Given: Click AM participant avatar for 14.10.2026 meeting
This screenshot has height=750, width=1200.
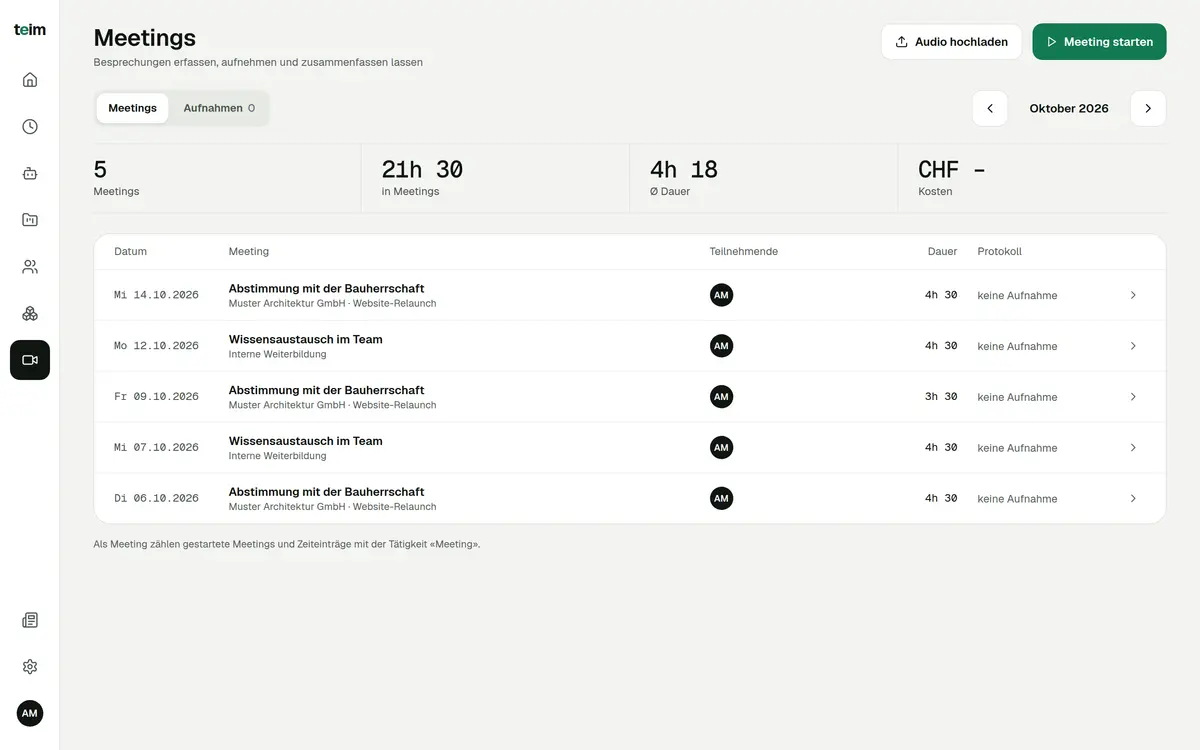Looking at the screenshot, I should [x=721, y=295].
